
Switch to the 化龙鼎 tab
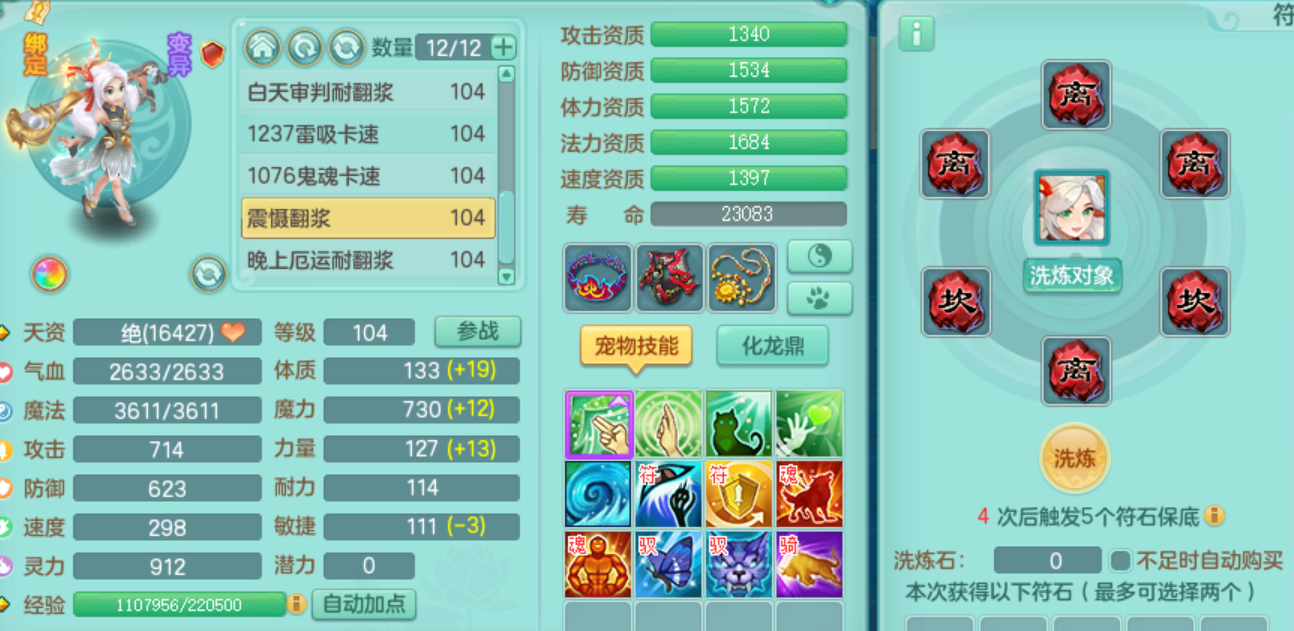(x=772, y=346)
